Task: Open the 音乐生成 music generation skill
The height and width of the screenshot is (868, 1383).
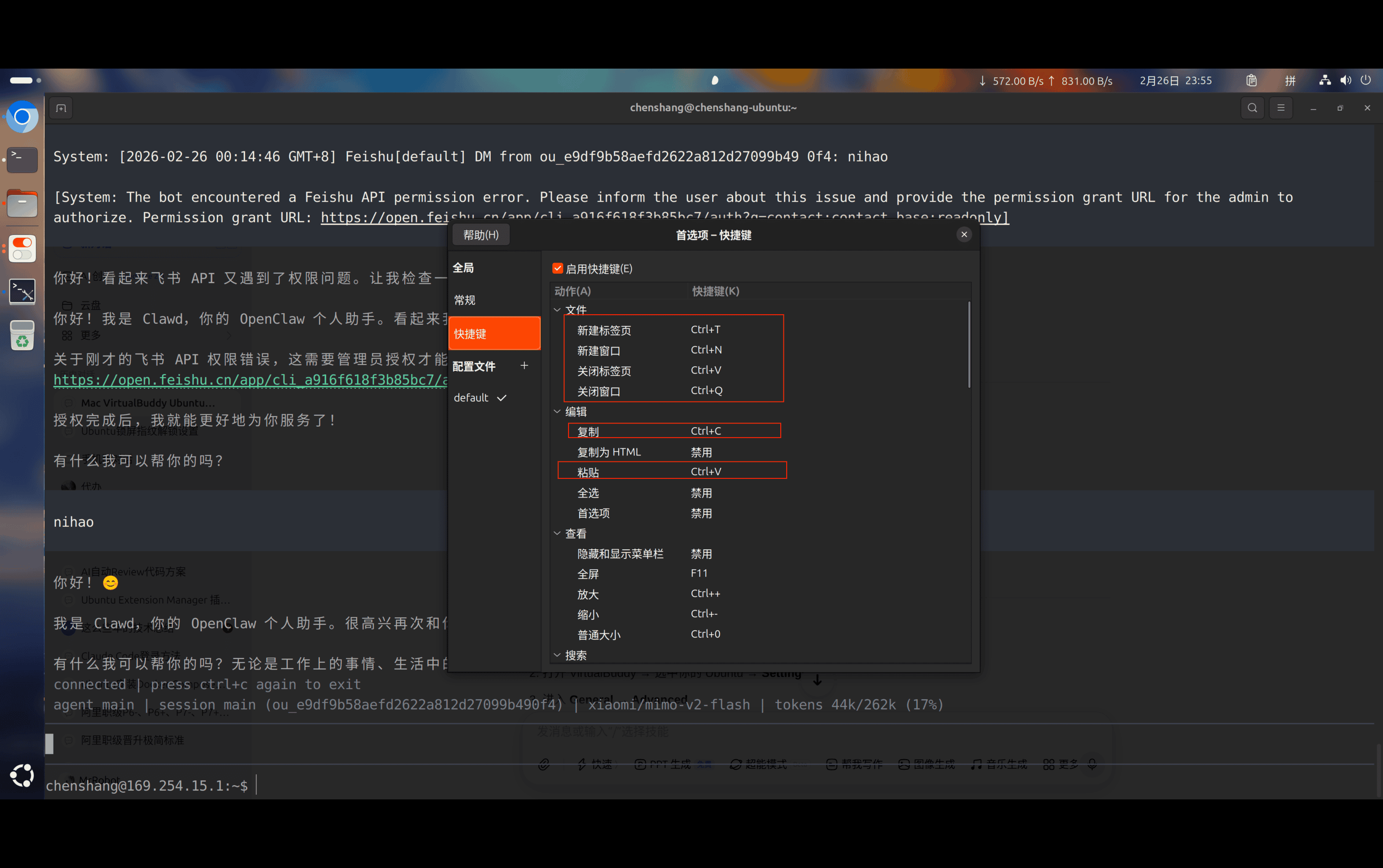Action: 999,764
